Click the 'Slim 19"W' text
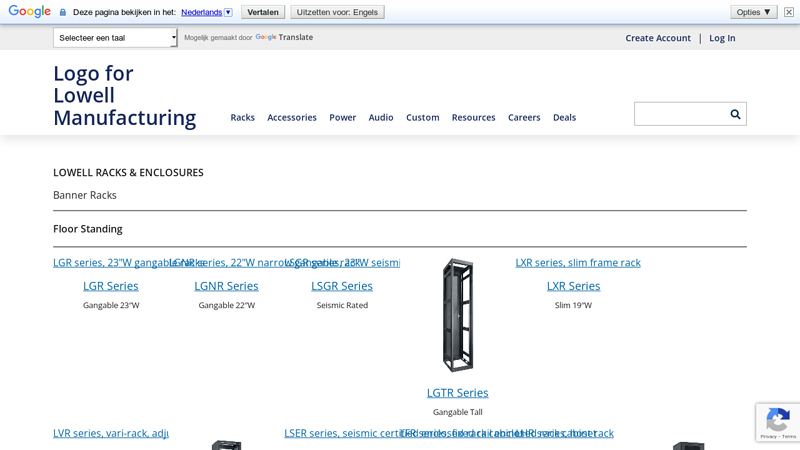The height and width of the screenshot is (450, 800). coord(573,305)
